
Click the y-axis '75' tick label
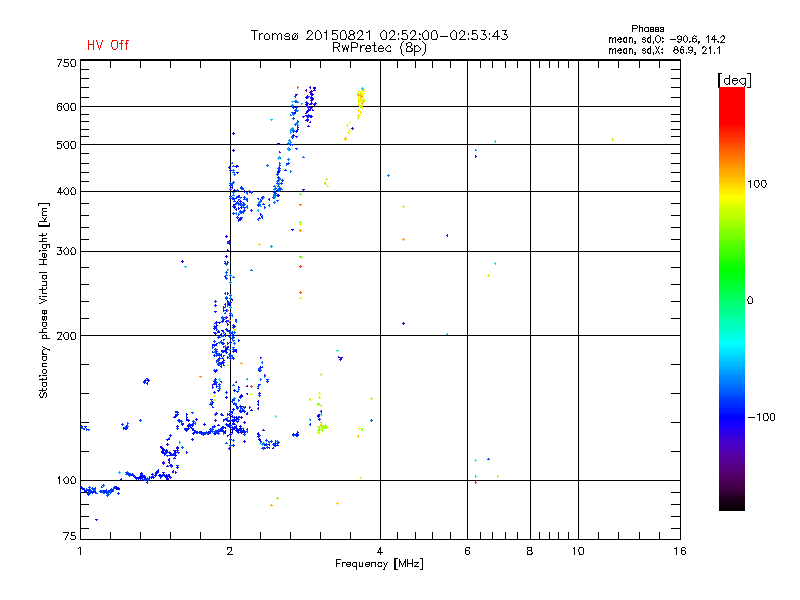70,536
